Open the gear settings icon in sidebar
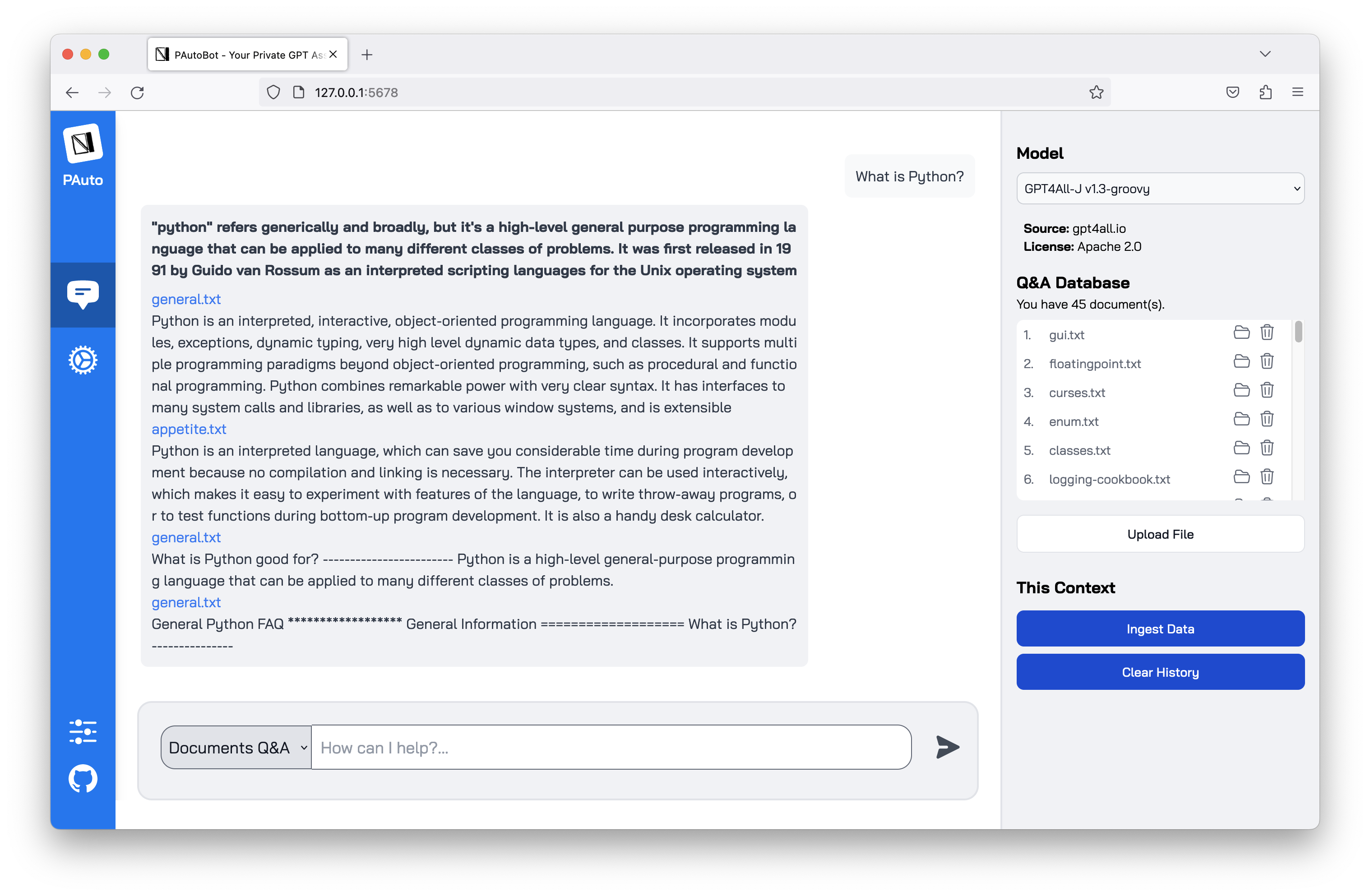The width and height of the screenshot is (1370, 896). click(82, 360)
